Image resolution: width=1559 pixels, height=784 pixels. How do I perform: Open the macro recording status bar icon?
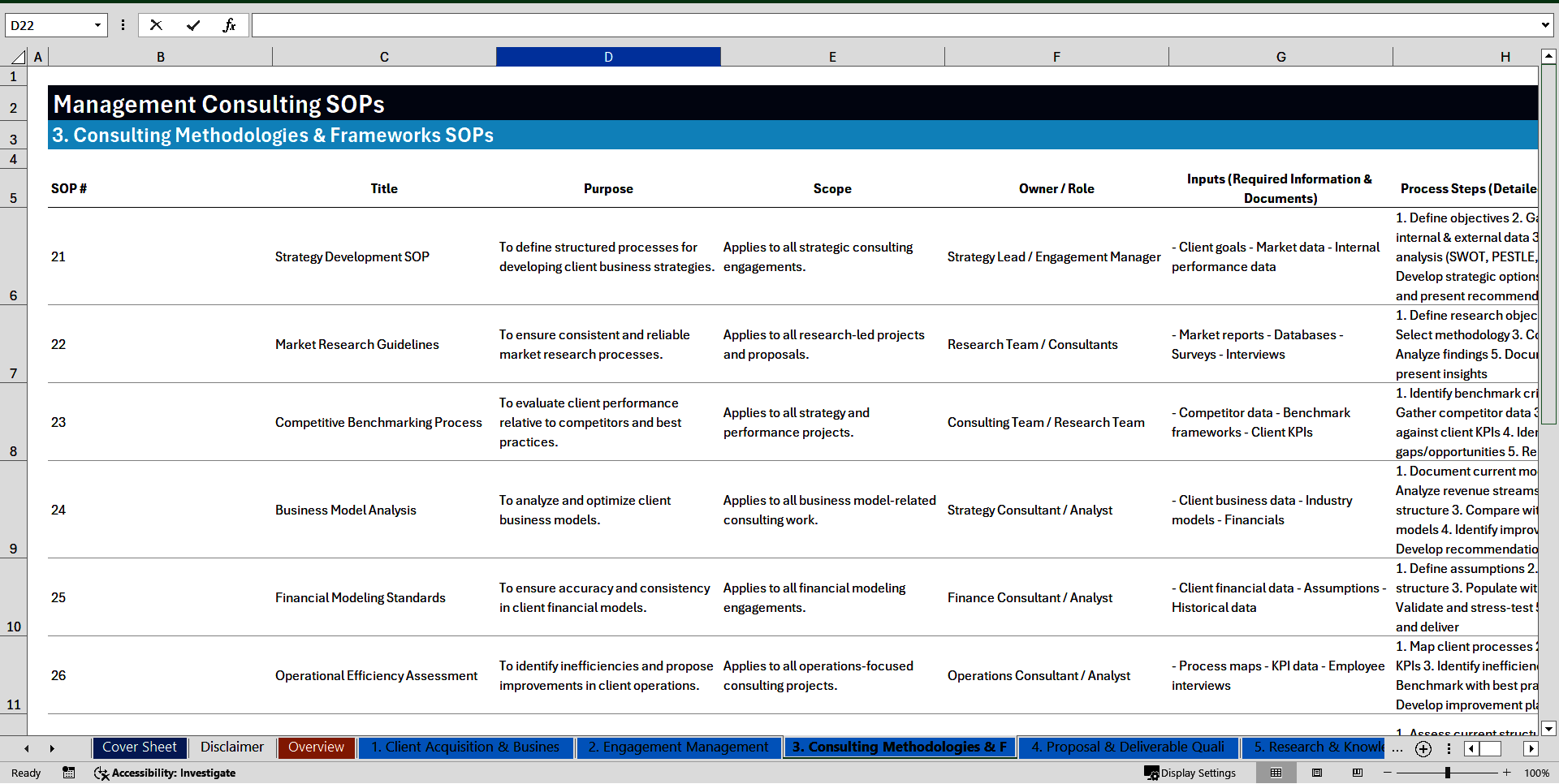tap(69, 773)
